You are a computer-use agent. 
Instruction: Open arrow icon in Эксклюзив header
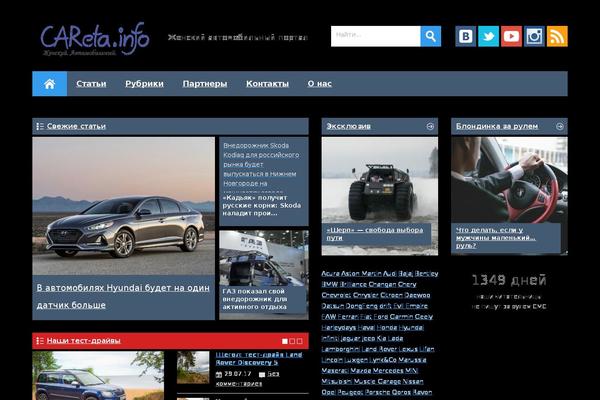click(x=430, y=126)
